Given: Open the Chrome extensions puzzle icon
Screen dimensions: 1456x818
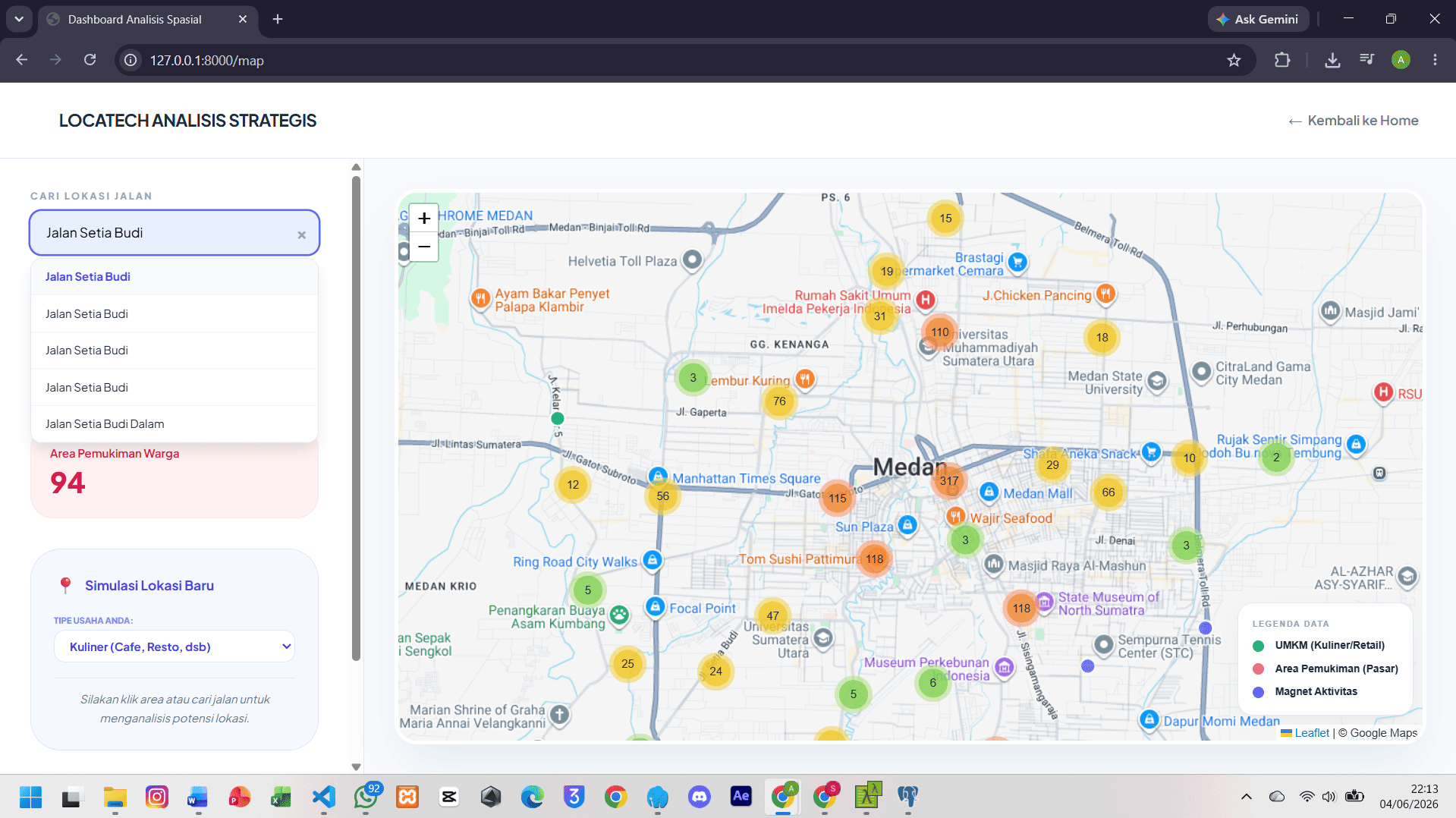Looking at the screenshot, I should 1282,60.
